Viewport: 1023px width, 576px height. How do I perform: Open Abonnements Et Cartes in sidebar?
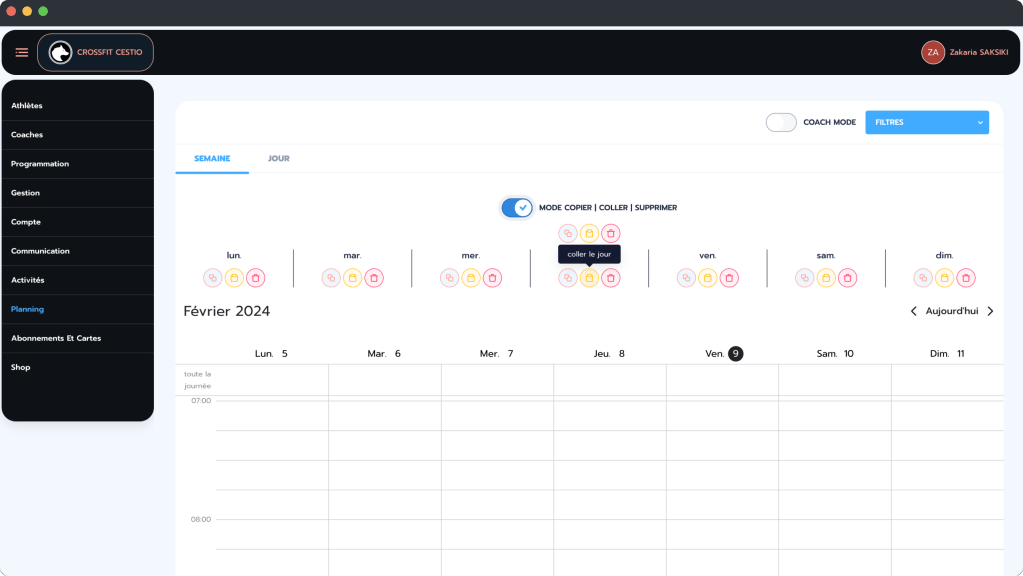[56, 338]
